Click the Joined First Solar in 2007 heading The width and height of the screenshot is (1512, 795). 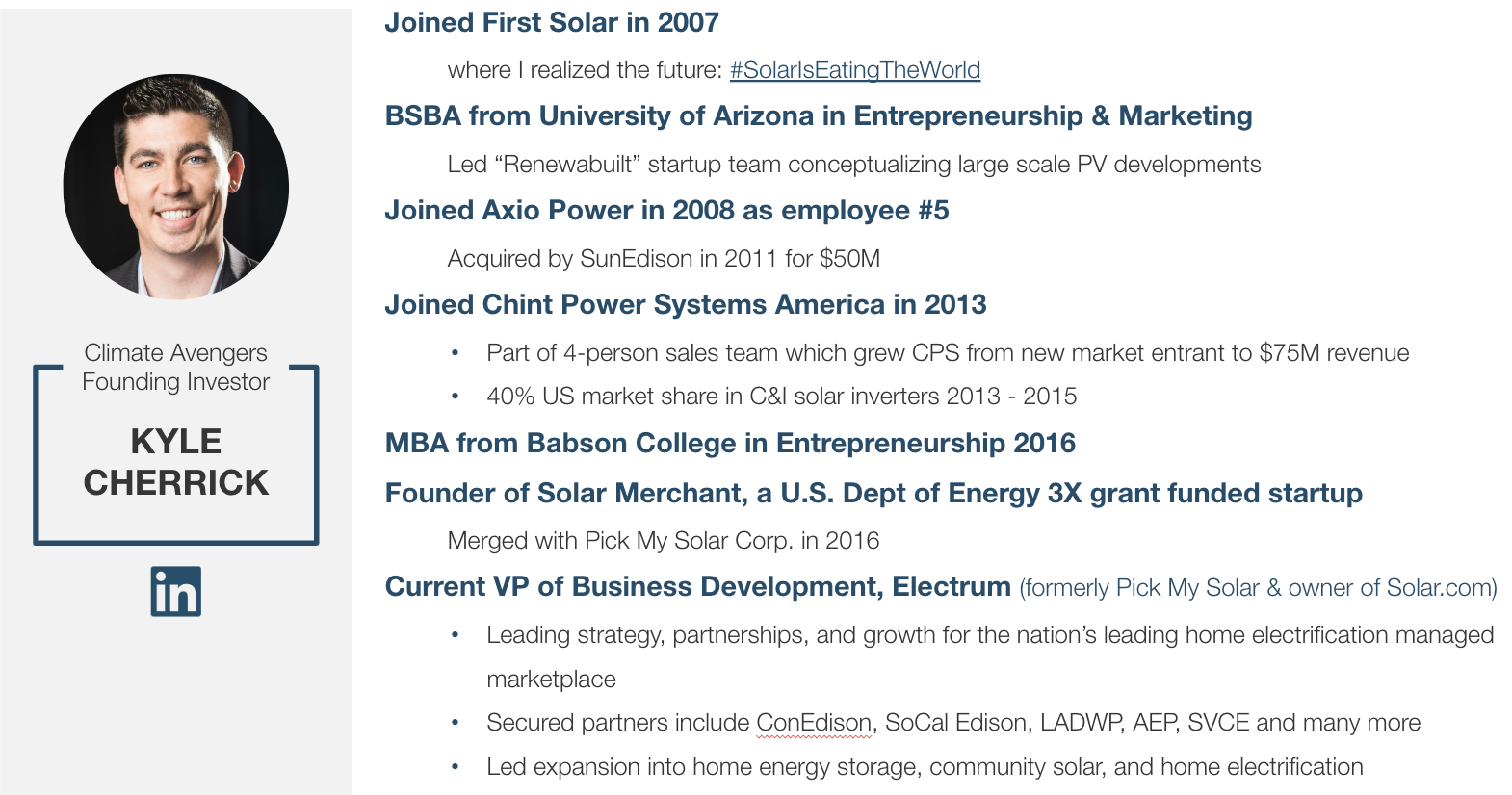[552, 23]
